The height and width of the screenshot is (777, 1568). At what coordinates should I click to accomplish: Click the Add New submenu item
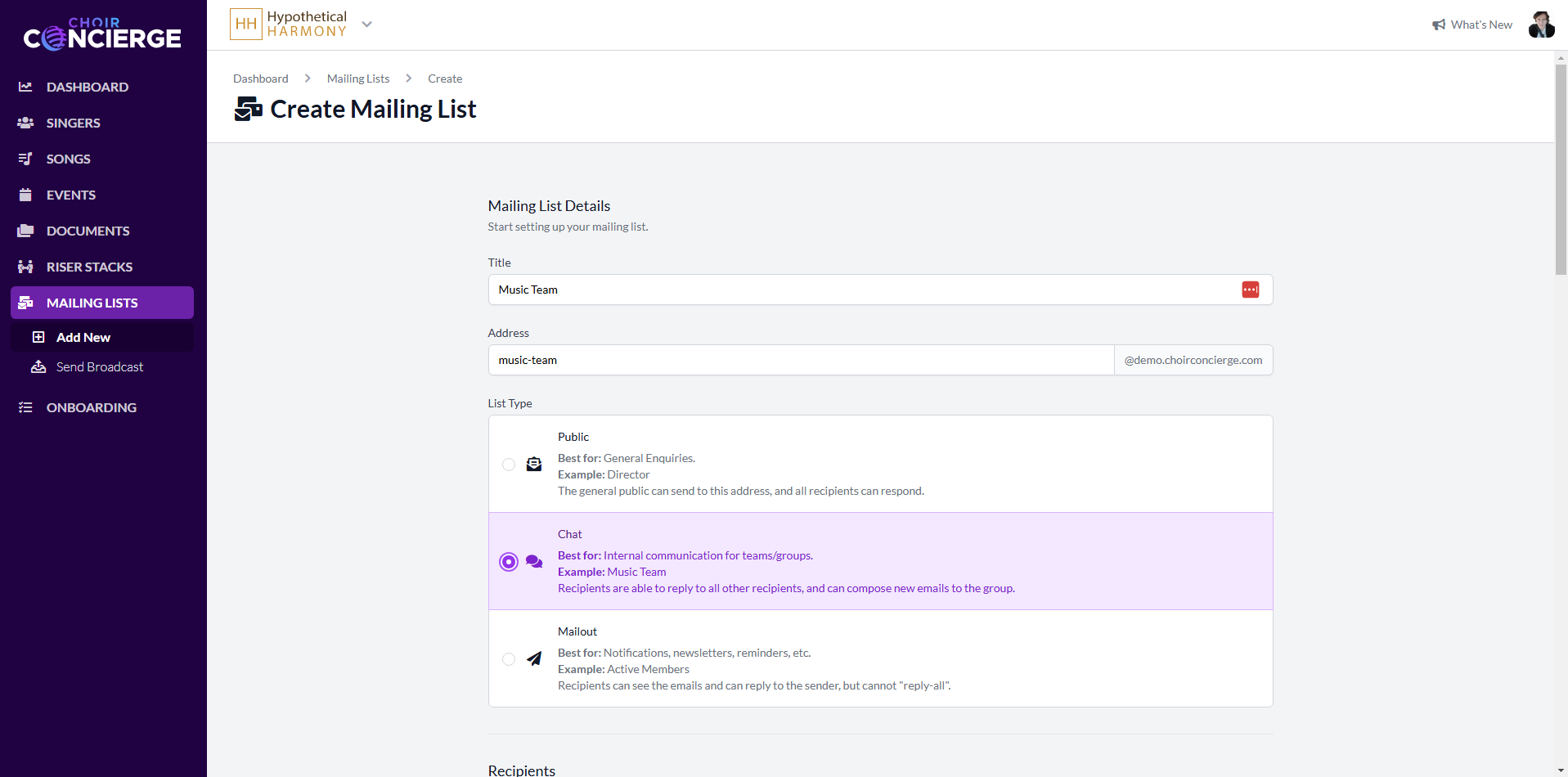[102, 337]
